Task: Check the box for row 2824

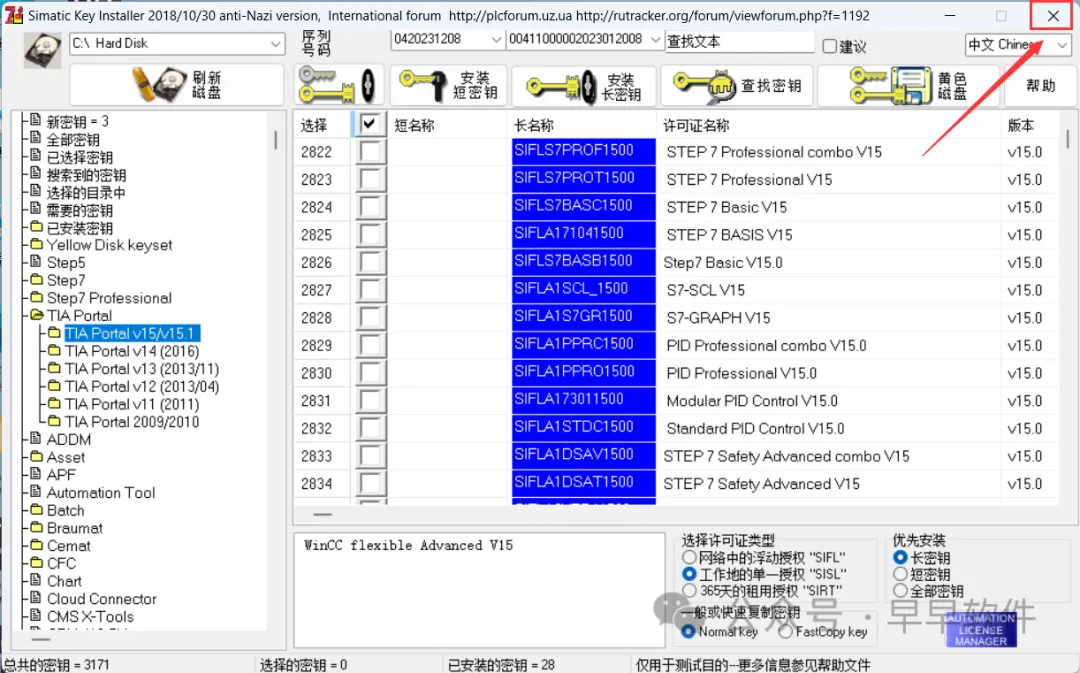Action: 371,207
